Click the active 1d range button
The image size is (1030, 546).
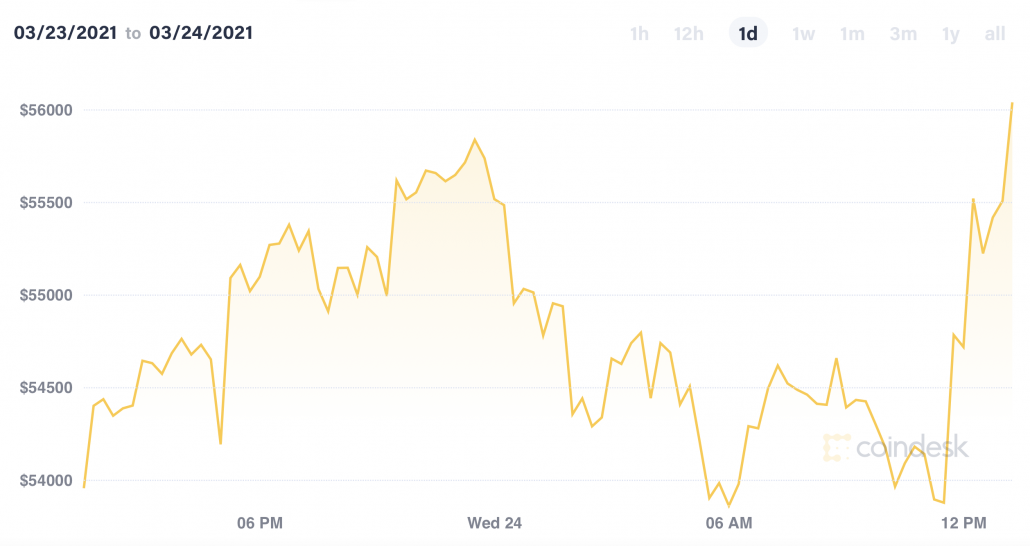(747, 34)
